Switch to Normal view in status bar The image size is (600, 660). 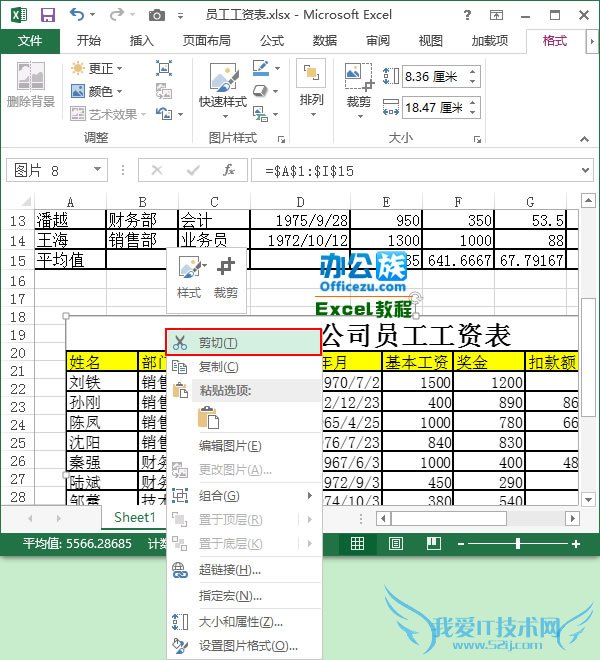pos(357,544)
